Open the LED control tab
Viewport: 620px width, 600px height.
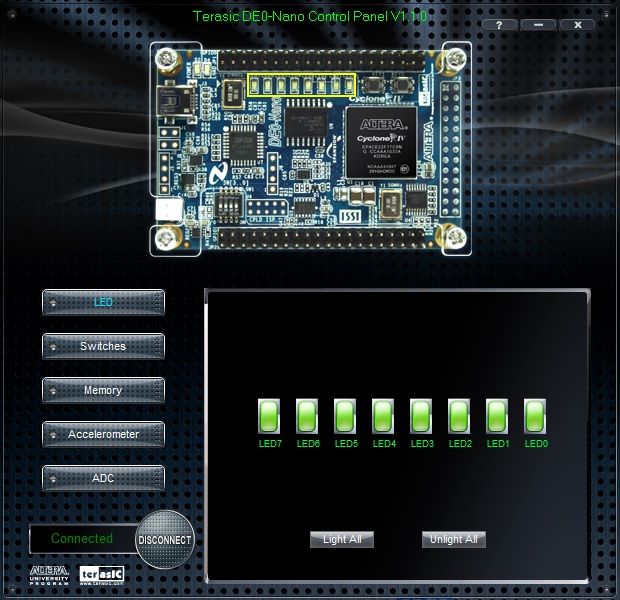(103, 303)
